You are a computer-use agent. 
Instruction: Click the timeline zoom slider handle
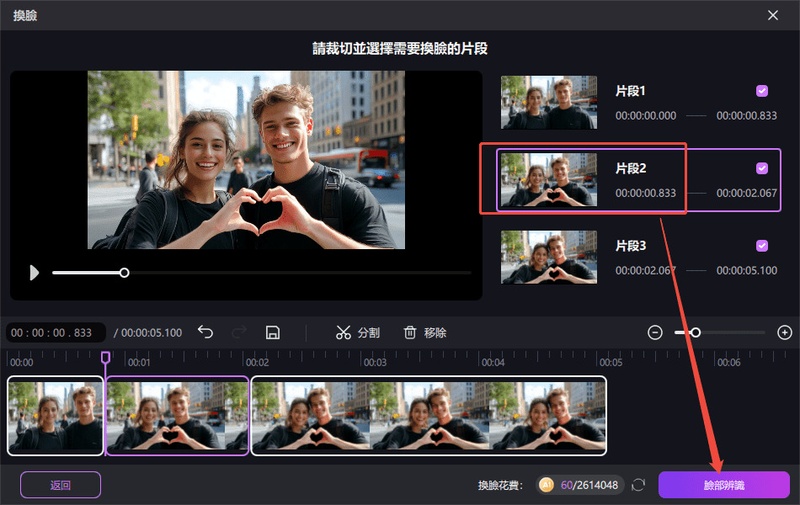[695, 333]
